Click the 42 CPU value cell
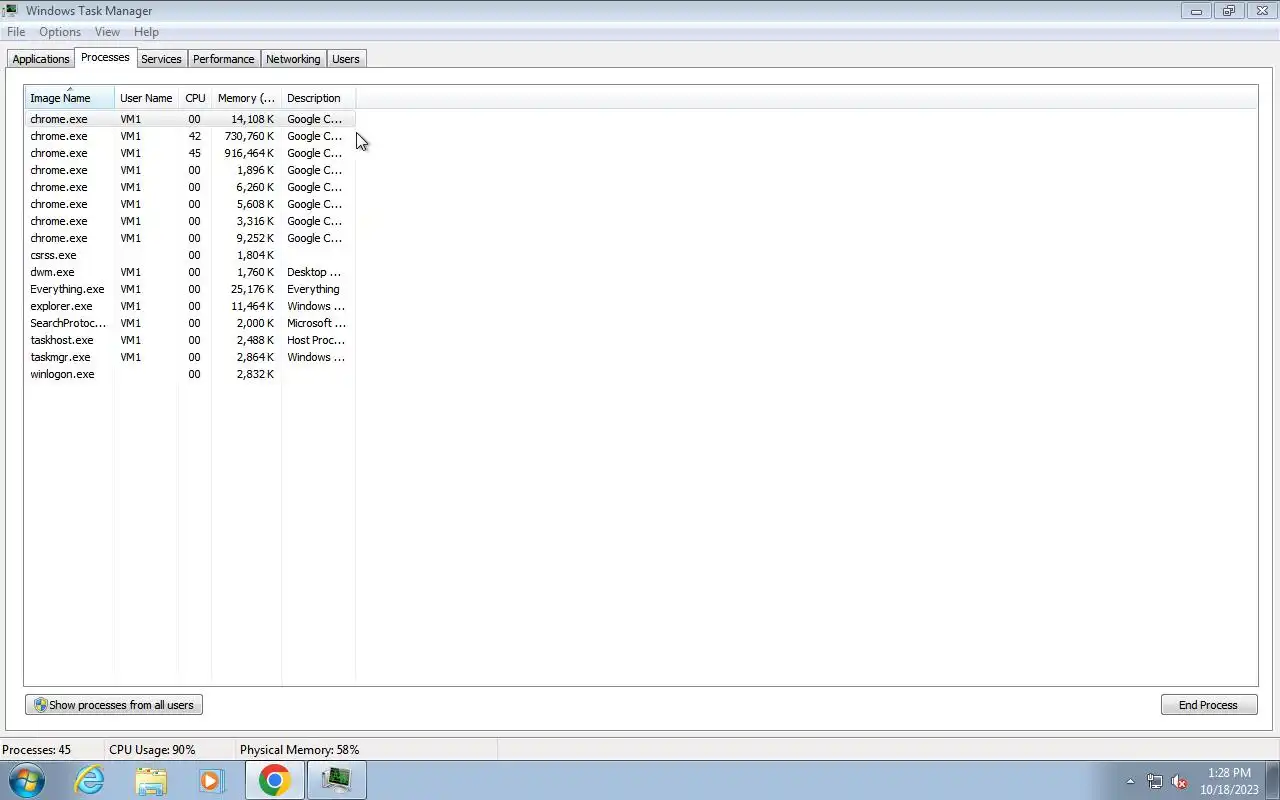The image size is (1280, 800). tap(194, 136)
